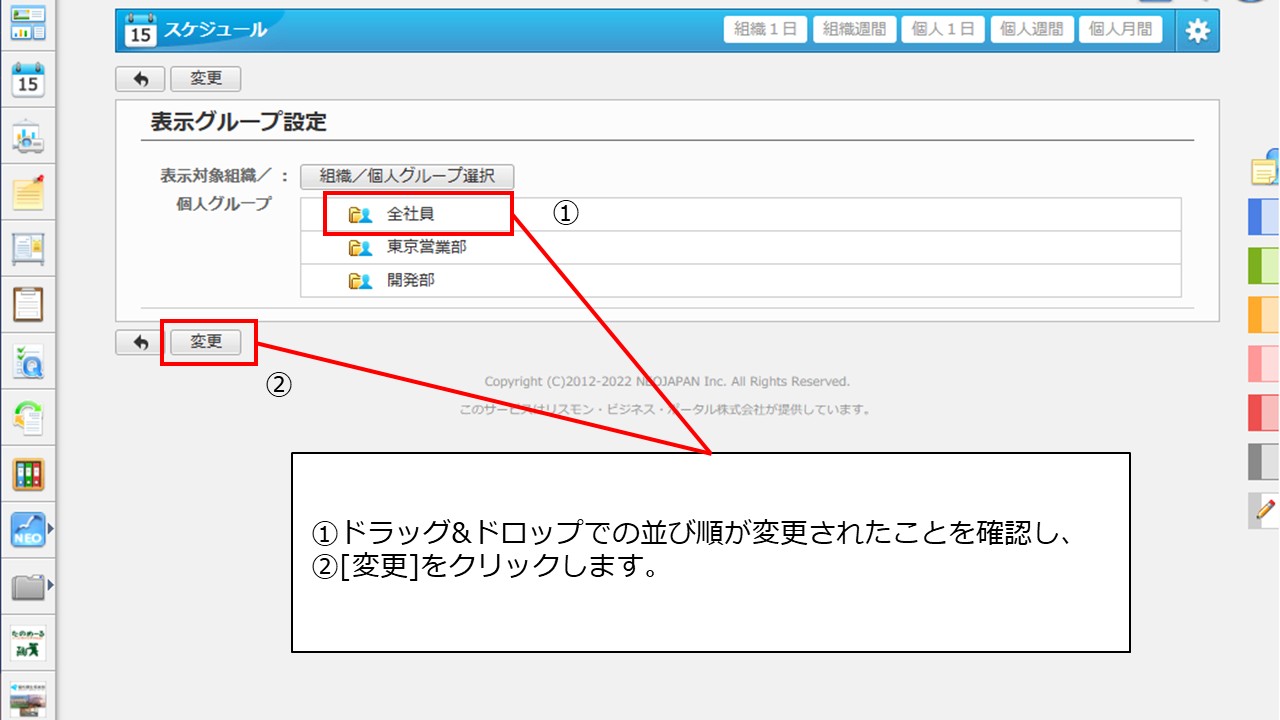Screen dimensions: 1280x720
Task: Click the 変更 button above the panel
Action: click(206, 79)
